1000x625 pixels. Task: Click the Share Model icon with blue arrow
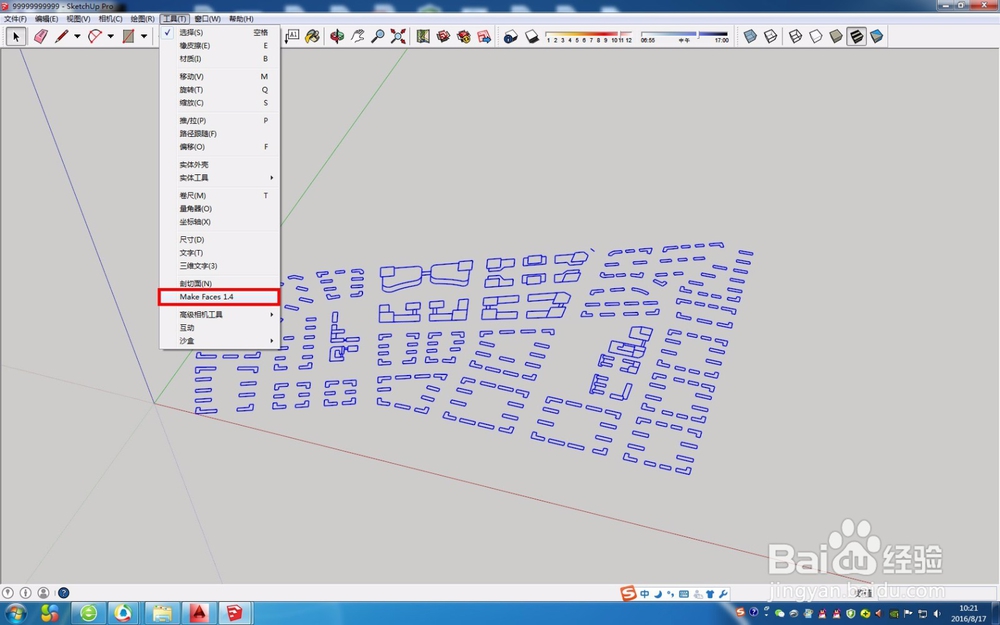(x=484, y=36)
